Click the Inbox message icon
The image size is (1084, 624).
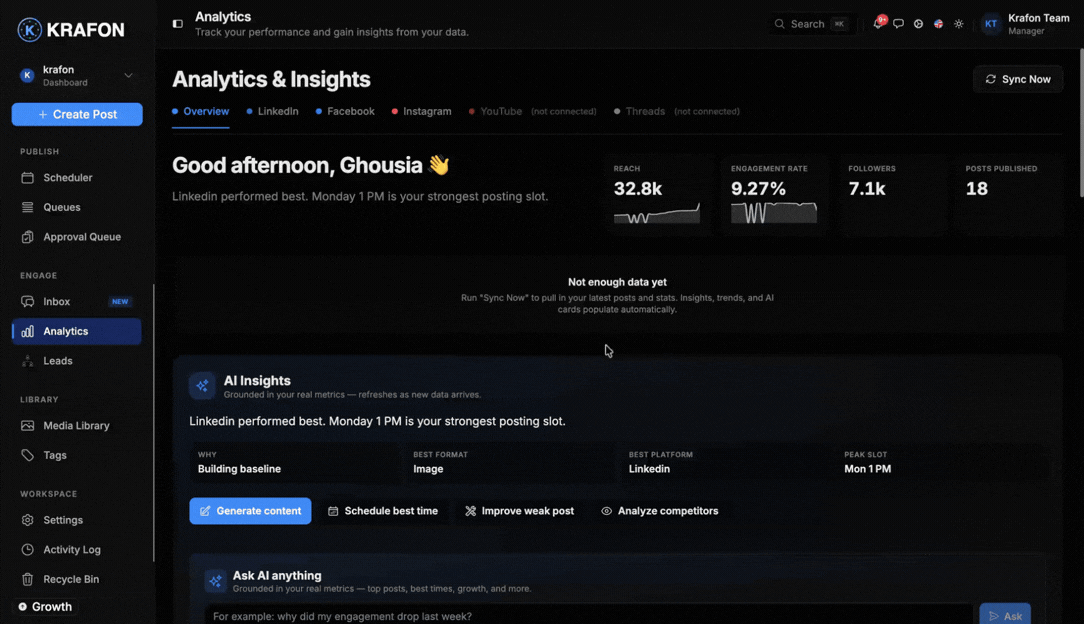tap(28, 301)
